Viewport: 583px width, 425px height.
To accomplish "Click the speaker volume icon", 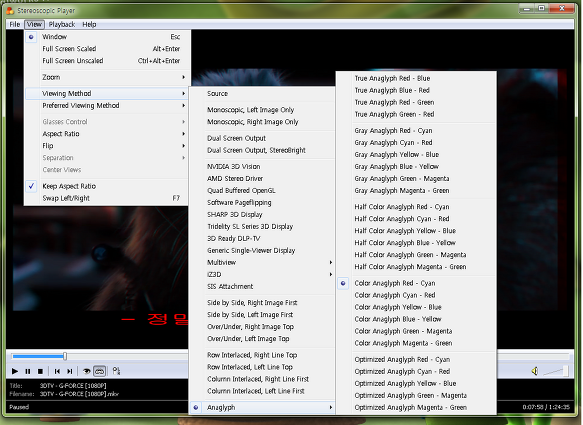I will point(535,371).
